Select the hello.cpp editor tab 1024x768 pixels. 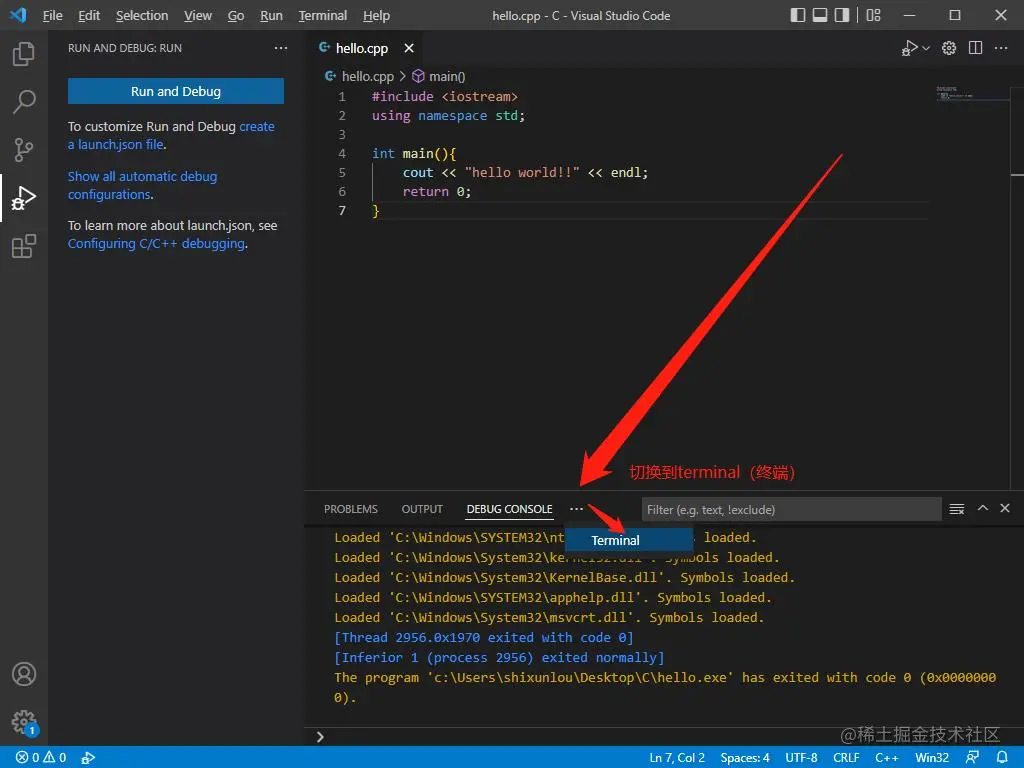coord(366,48)
